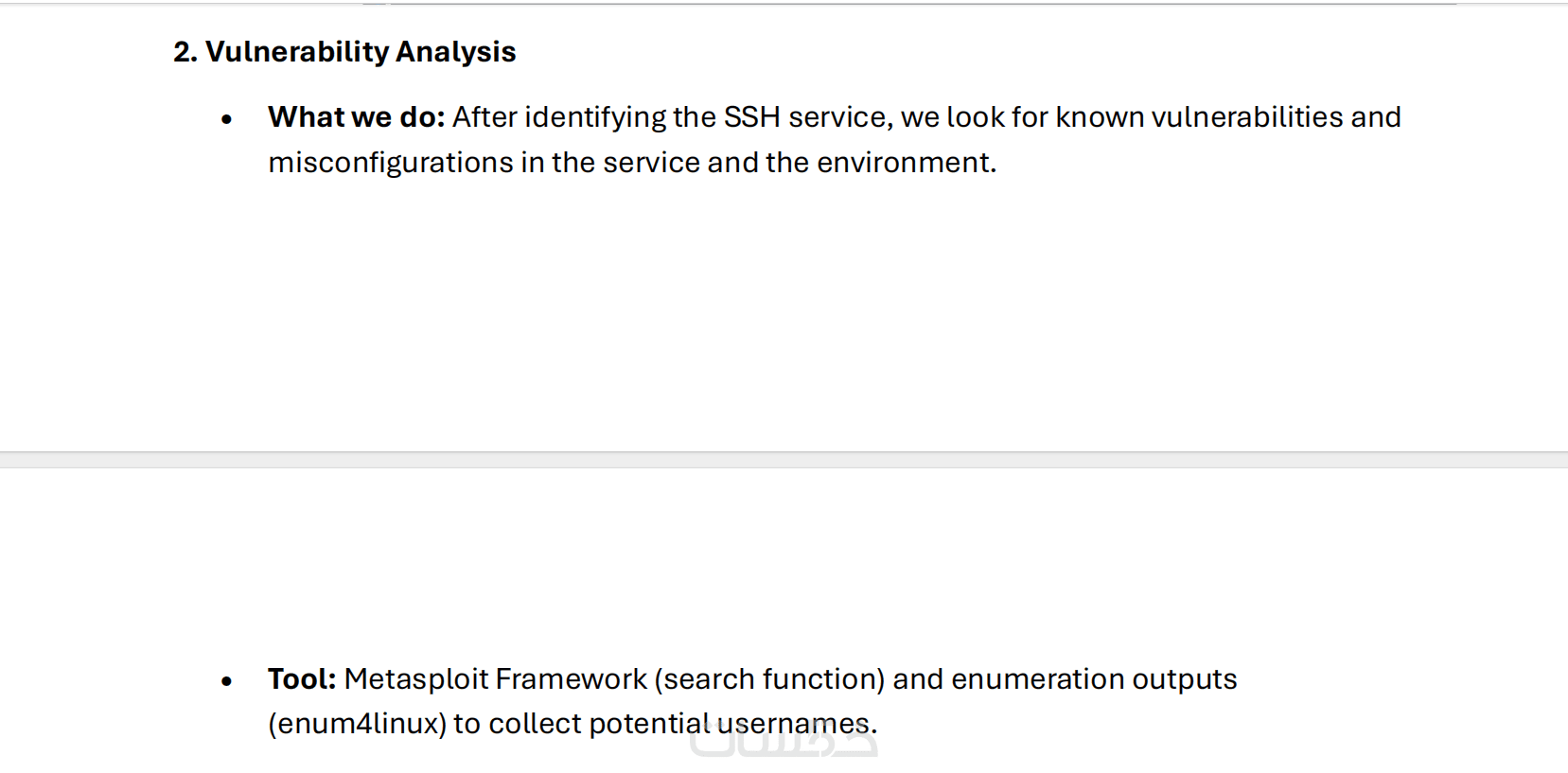Click the word 'misconfigurations'

pyautogui.click(x=390, y=163)
